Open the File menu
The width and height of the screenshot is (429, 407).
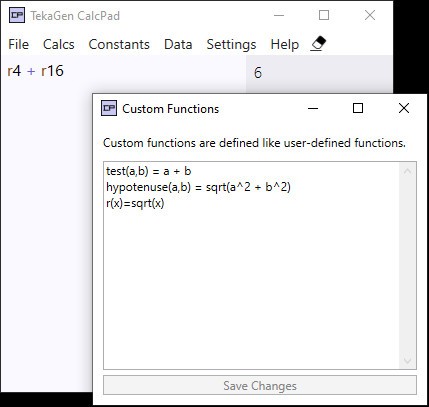tap(18, 44)
